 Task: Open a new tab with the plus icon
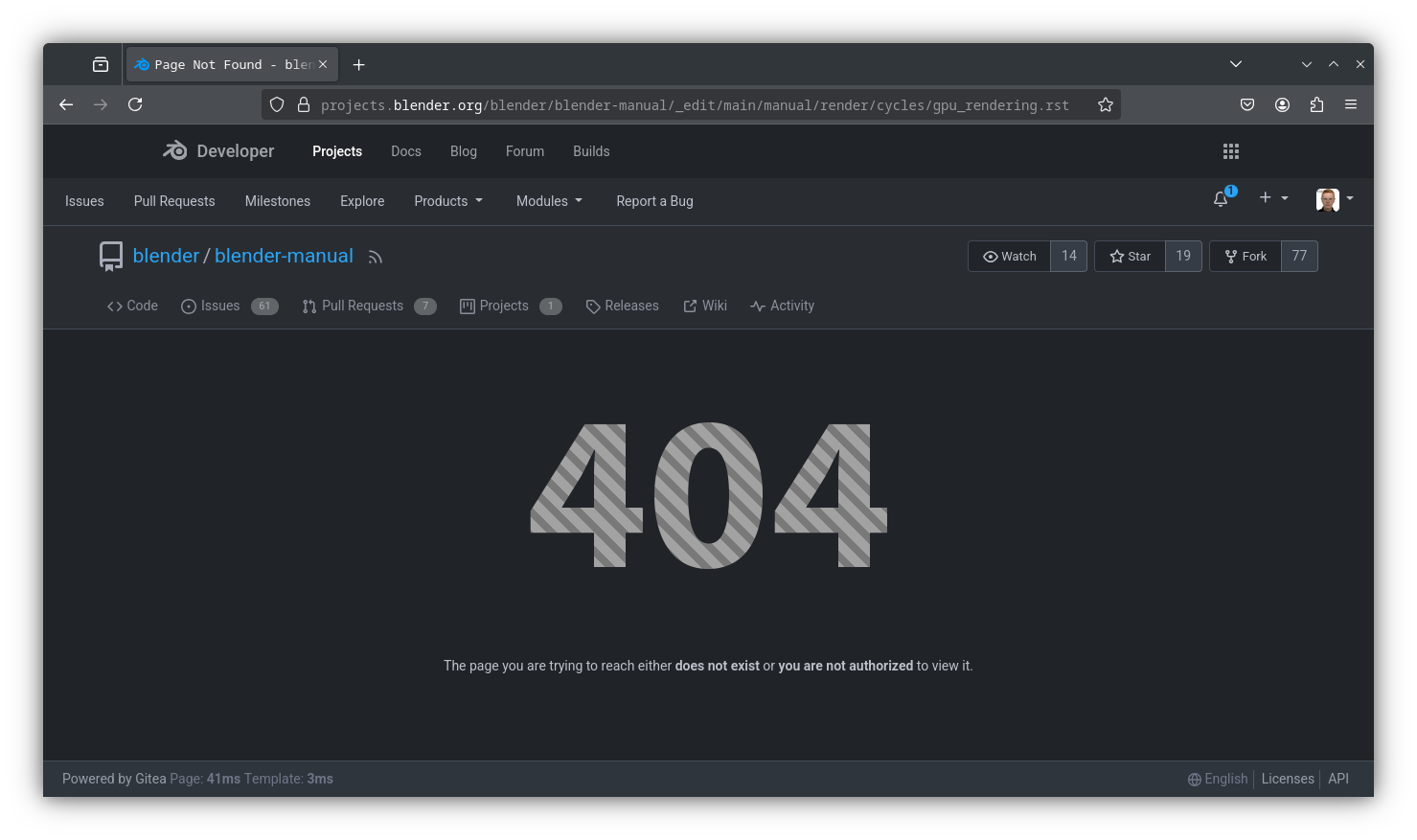(x=358, y=65)
